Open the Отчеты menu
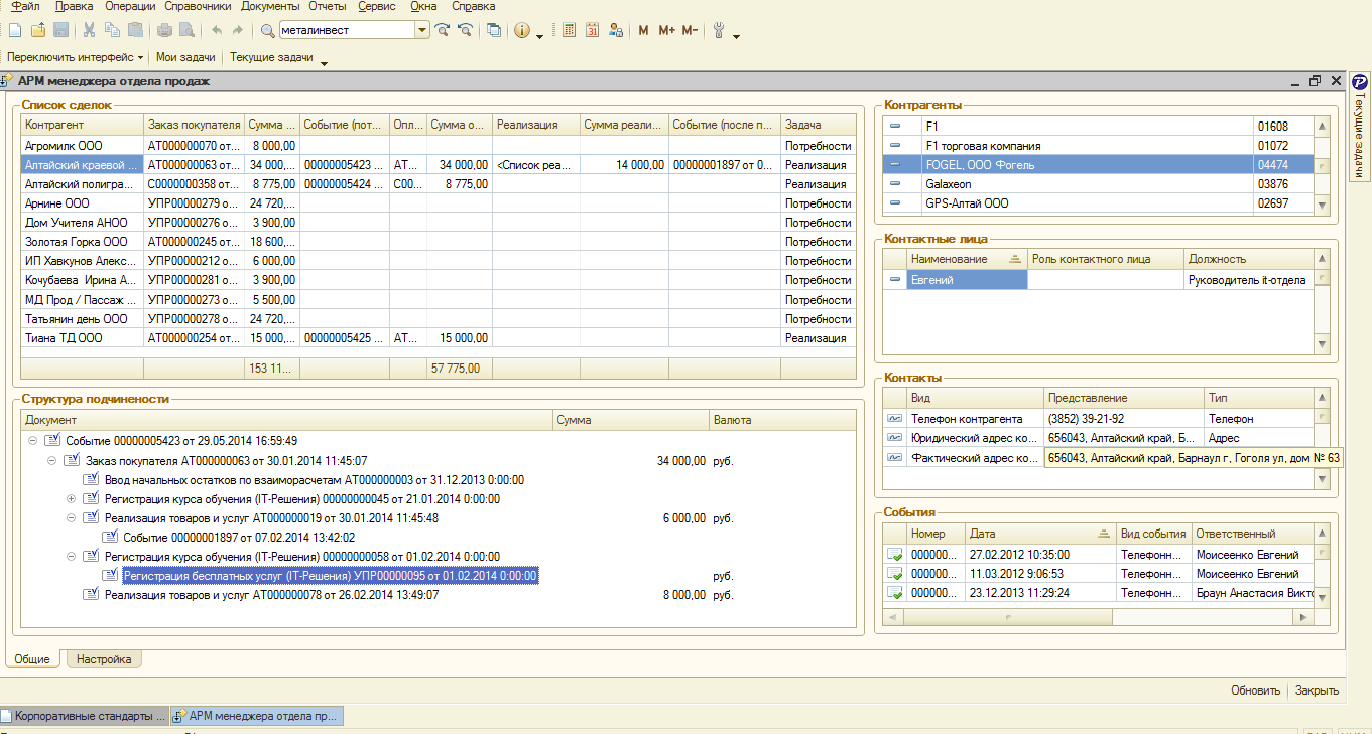The height and width of the screenshot is (734, 1372). tap(327, 6)
